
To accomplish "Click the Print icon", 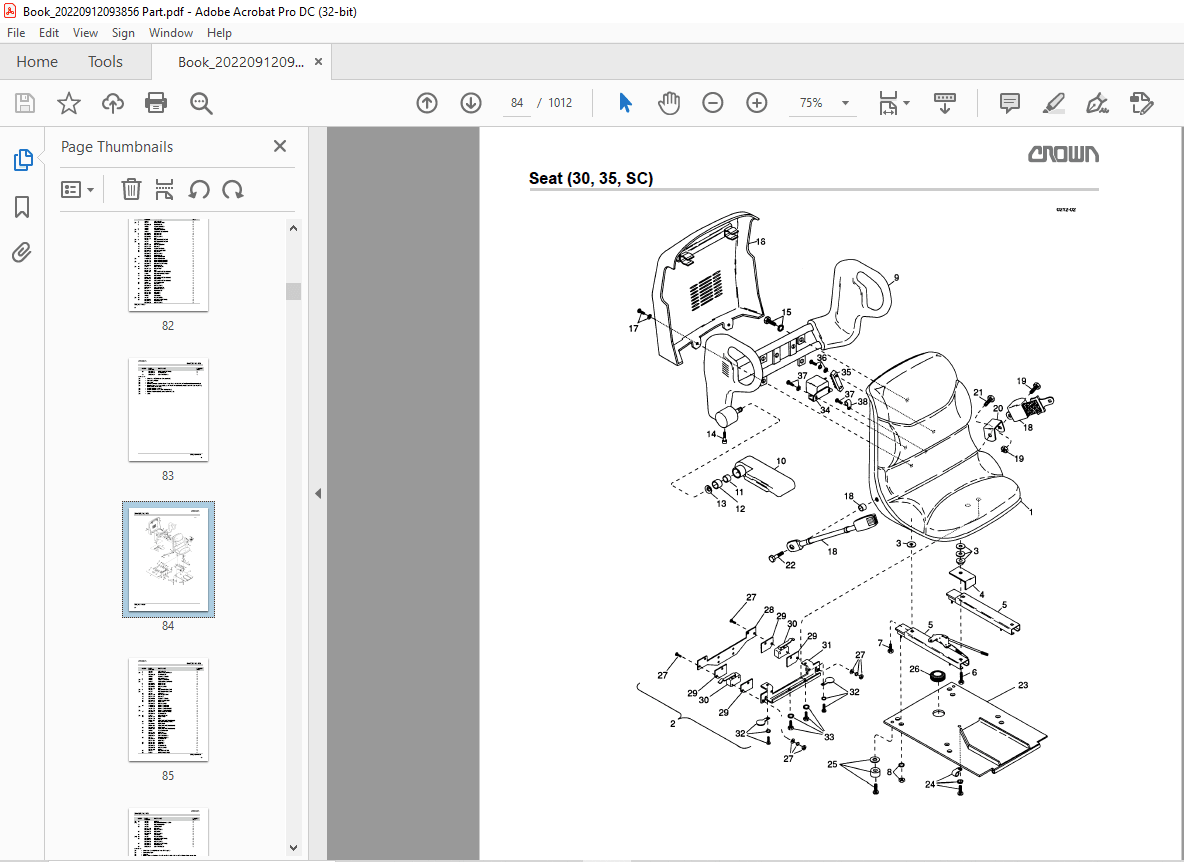I will [x=157, y=103].
